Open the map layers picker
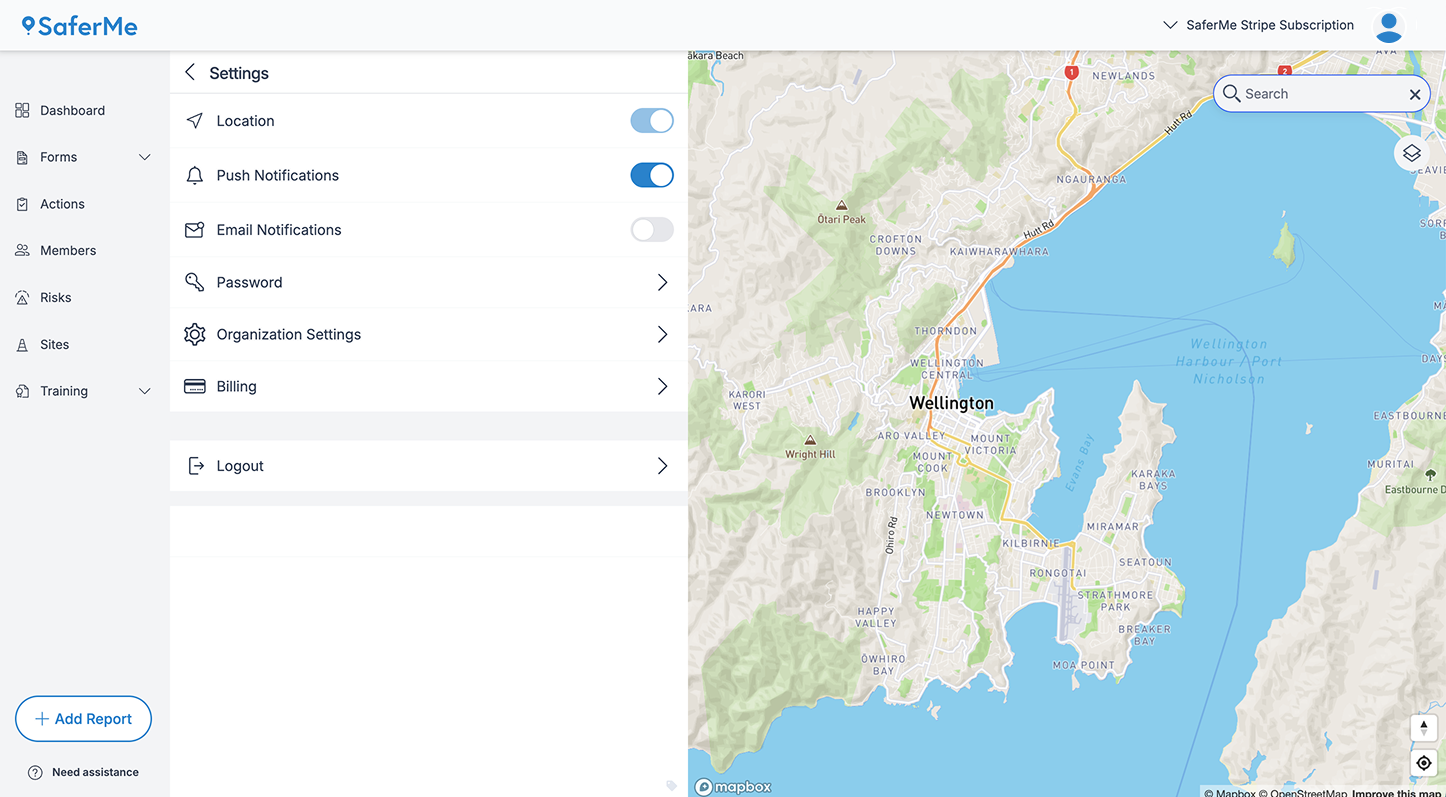1446x797 pixels. pos(1411,153)
